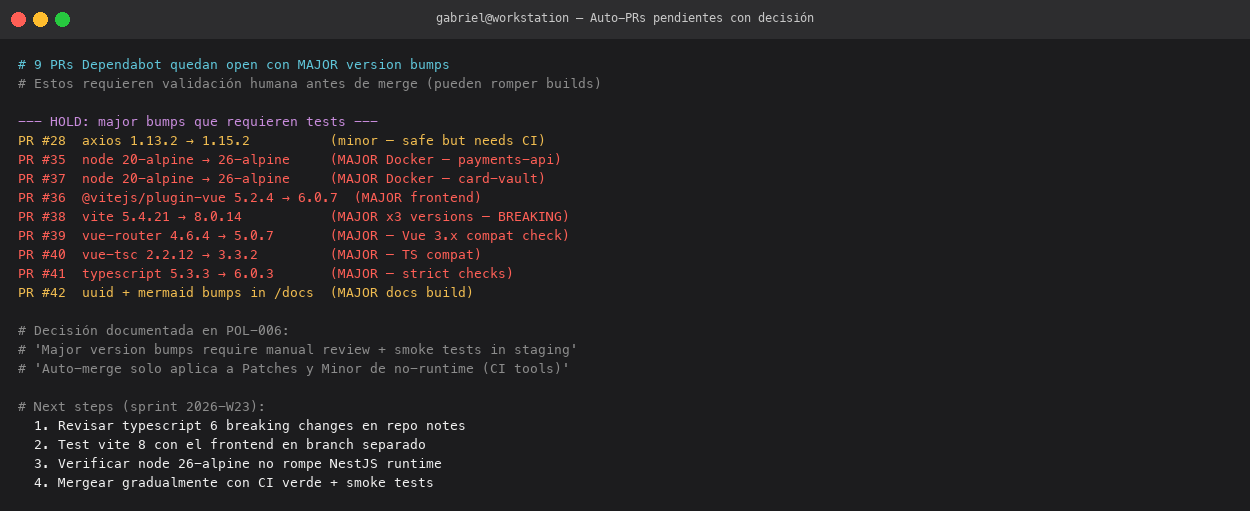This screenshot has height=511, width=1250.
Task: Click the POL-006 decision comment line
Action: [154, 331]
